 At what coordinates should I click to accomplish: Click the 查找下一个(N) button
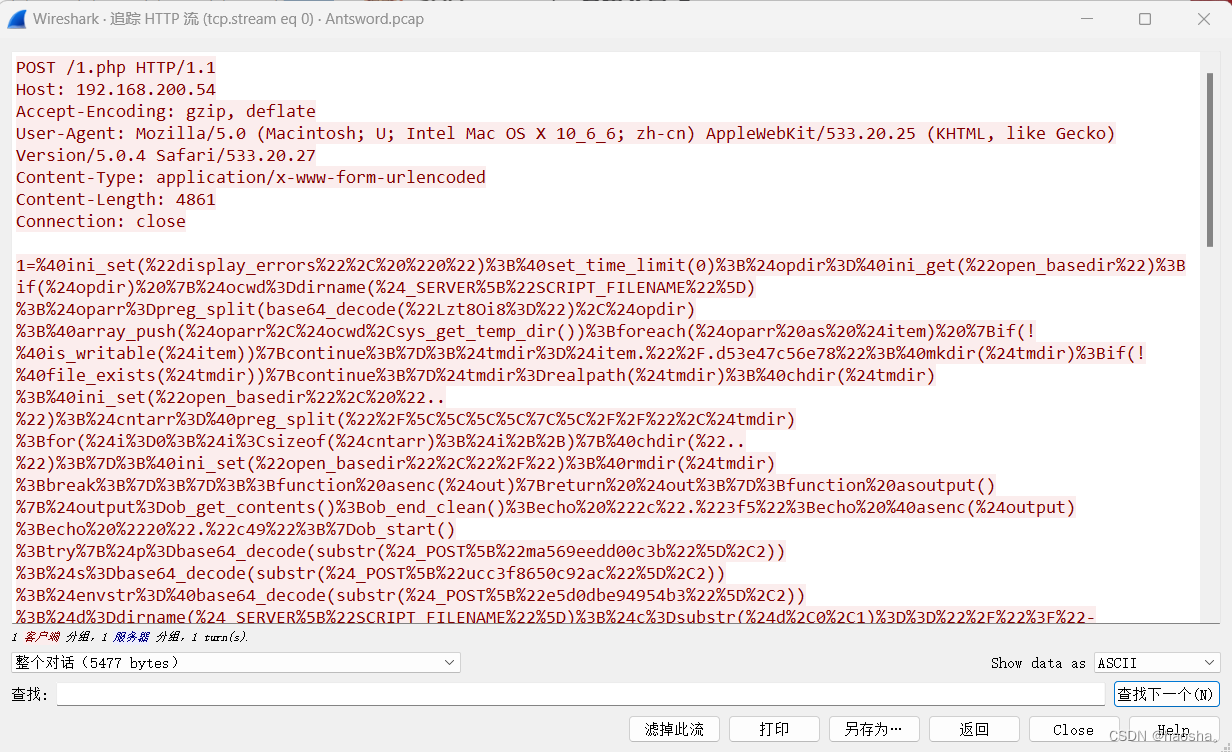coord(1166,694)
